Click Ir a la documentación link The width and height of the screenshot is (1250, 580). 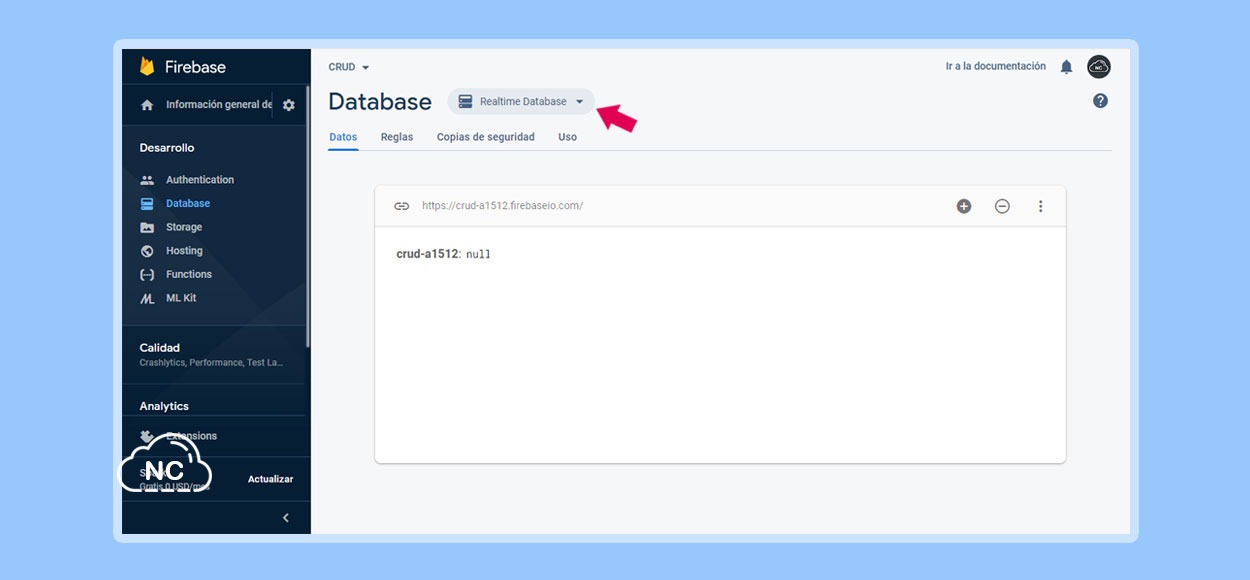(996, 66)
